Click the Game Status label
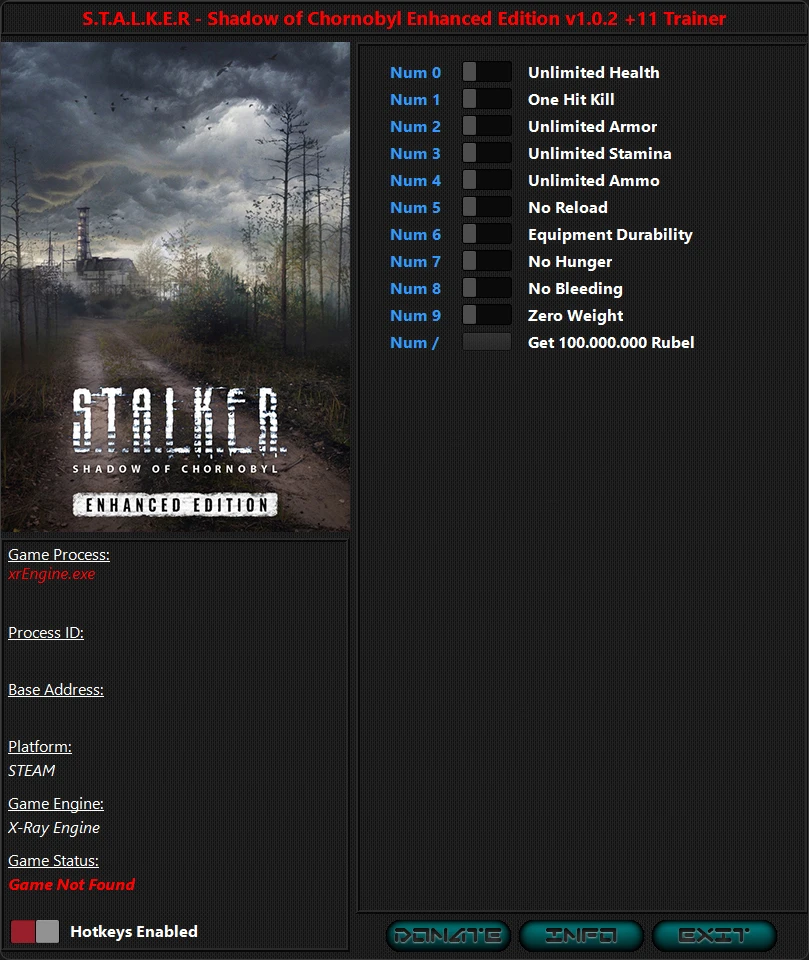 click(x=52, y=860)
